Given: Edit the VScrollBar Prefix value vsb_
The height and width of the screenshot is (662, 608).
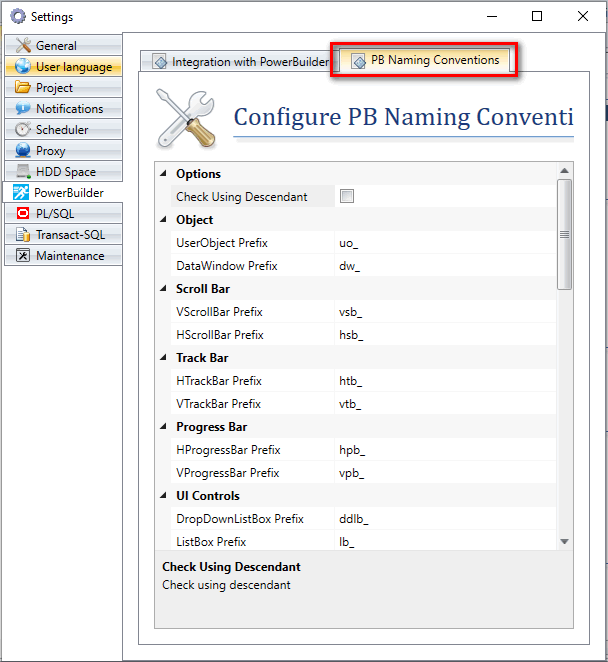Looking at the screenshot, I should point(445,312).
